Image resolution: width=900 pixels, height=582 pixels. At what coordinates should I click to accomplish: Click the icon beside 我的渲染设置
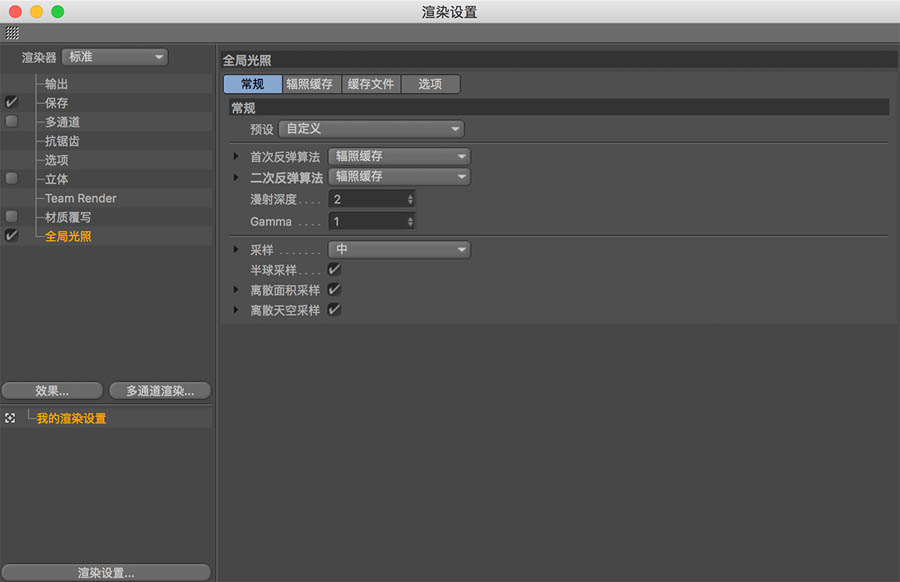[x=11, y=418]
